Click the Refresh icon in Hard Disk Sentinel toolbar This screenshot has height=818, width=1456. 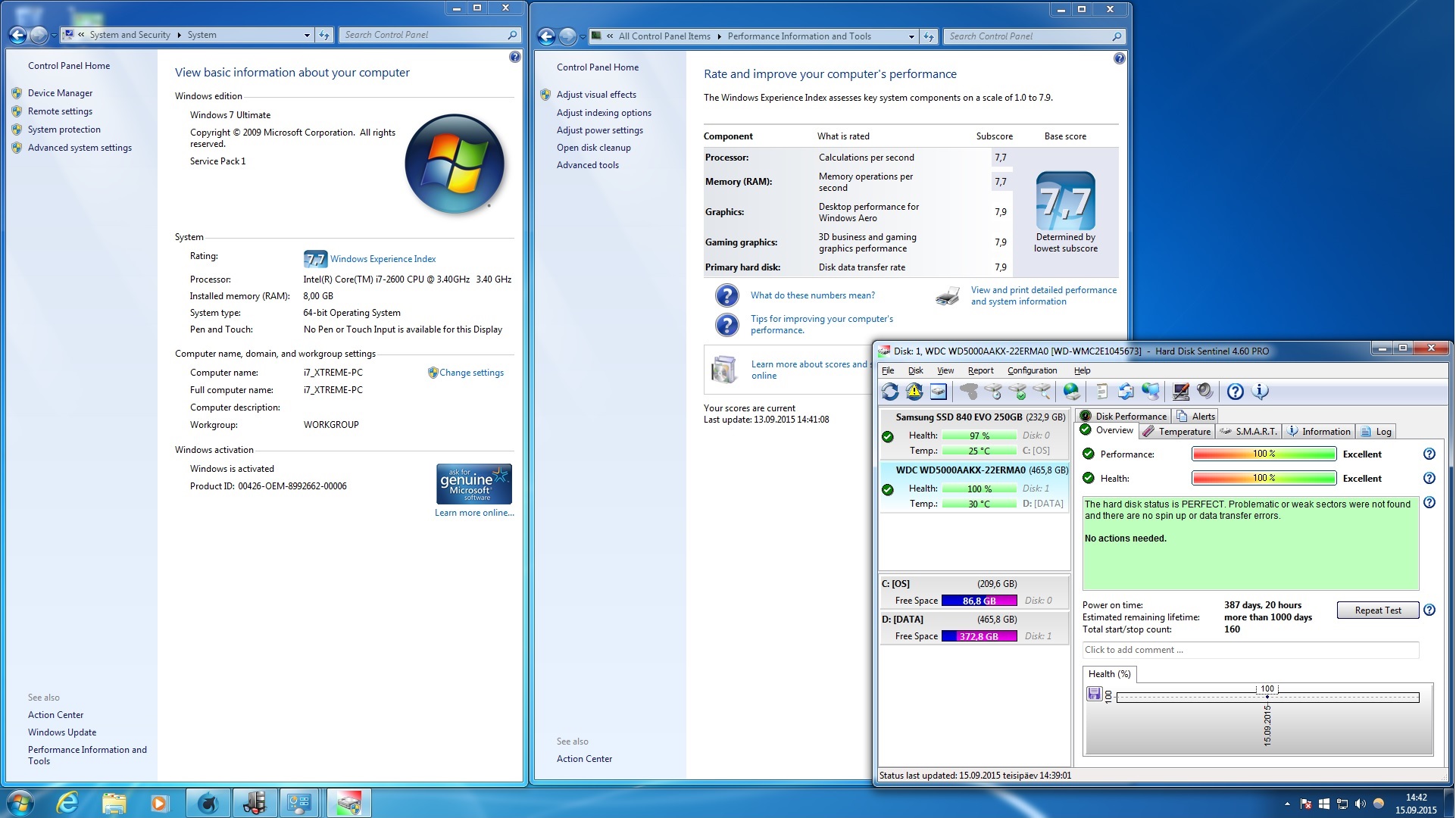coord(890,392)
